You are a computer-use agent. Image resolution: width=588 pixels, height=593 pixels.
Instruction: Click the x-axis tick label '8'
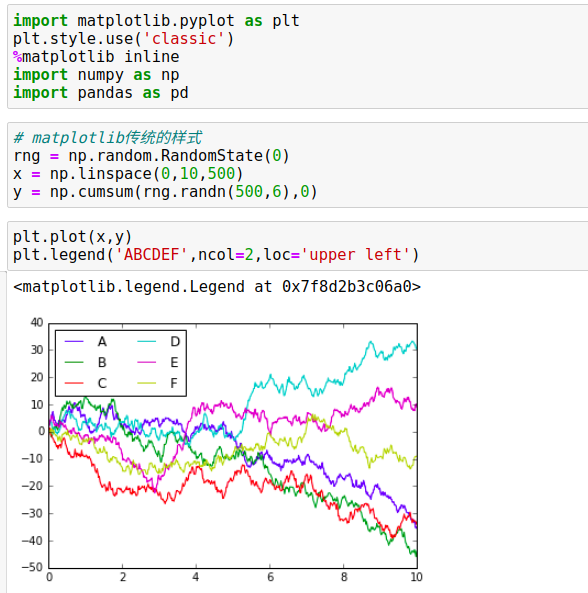344,577
